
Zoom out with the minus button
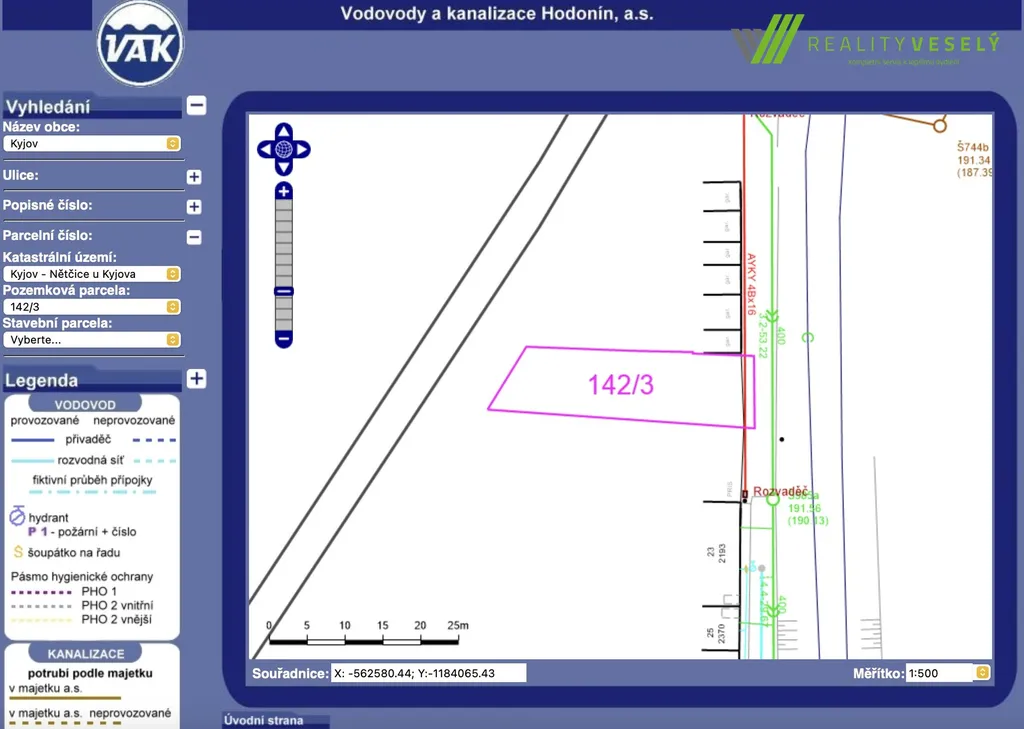tap(284, 340)
